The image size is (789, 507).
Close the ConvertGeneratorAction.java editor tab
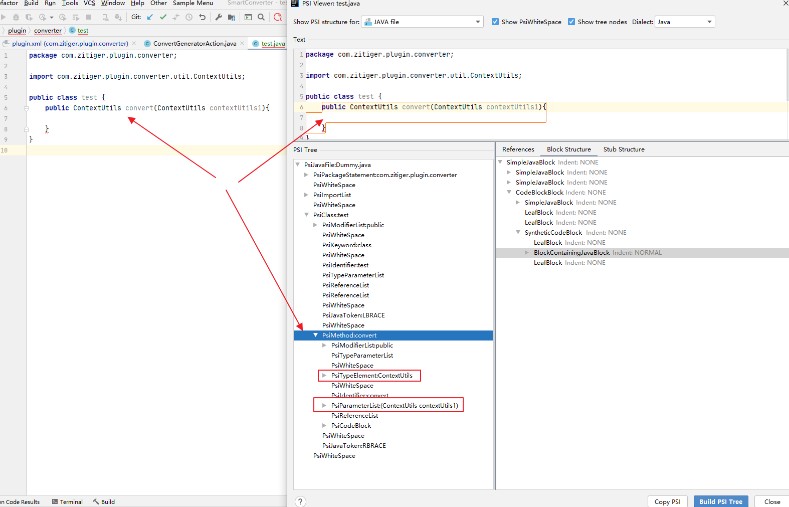point(242,43)
